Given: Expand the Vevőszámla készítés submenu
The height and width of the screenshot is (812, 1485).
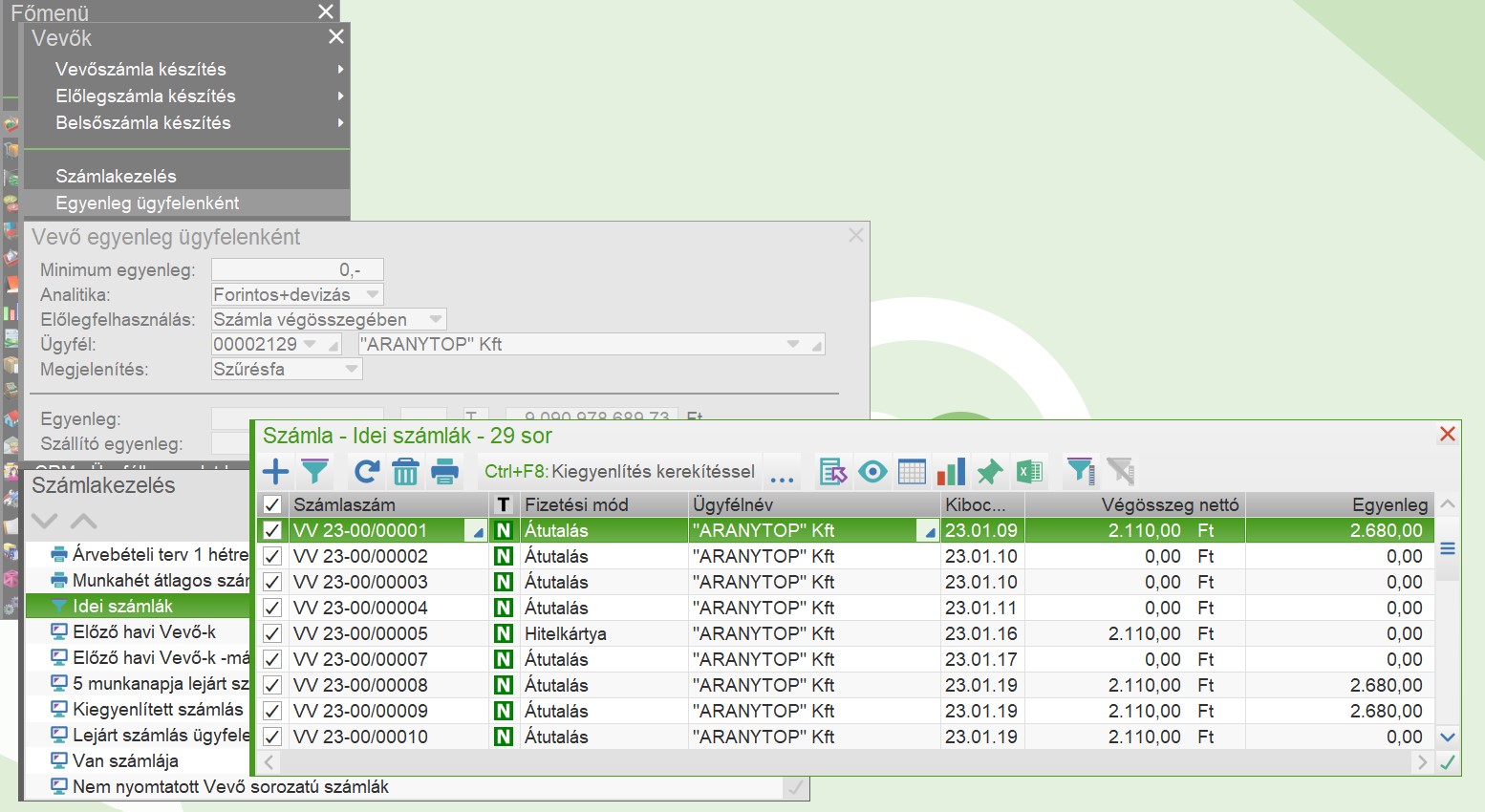Looking at the screenshot, I should tap(340, 69).
